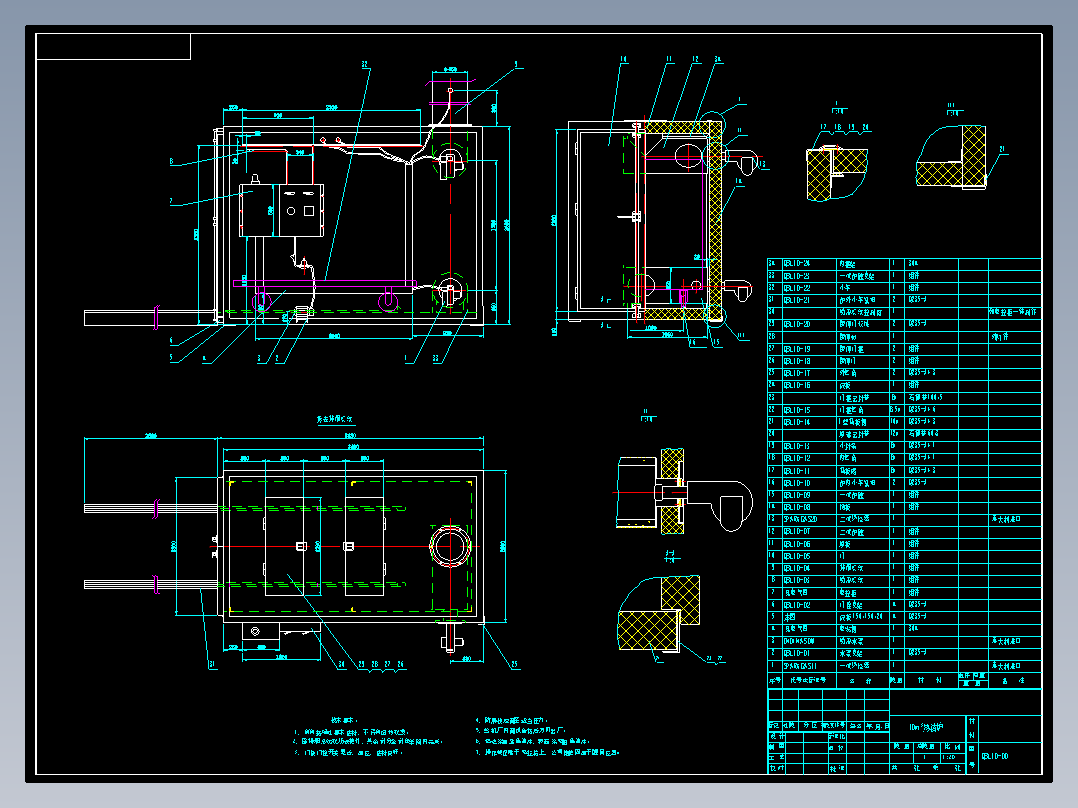Select the part code ending 10-15 in parts list
The height and width of the screenshot is (808, 1078).
point(797,410)
